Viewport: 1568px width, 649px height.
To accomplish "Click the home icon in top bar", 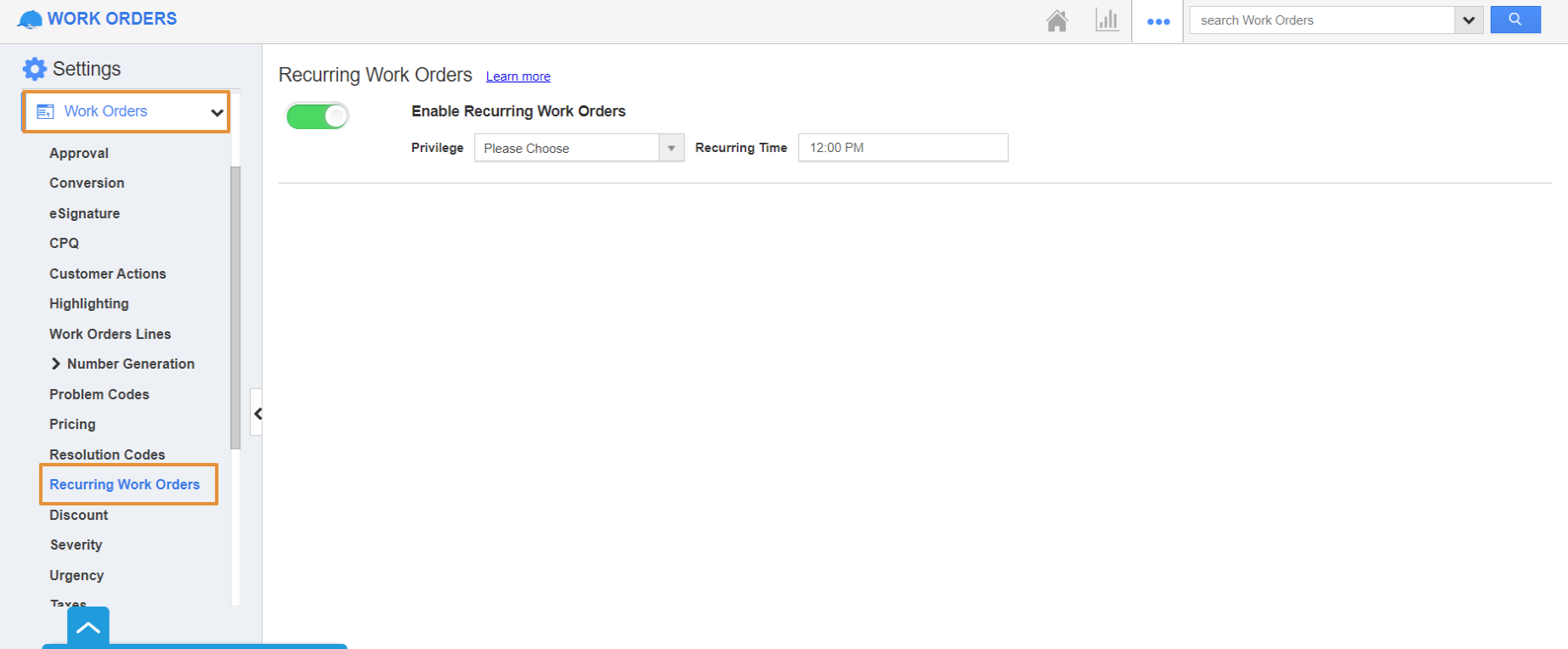I will (x=1056, y=20).
